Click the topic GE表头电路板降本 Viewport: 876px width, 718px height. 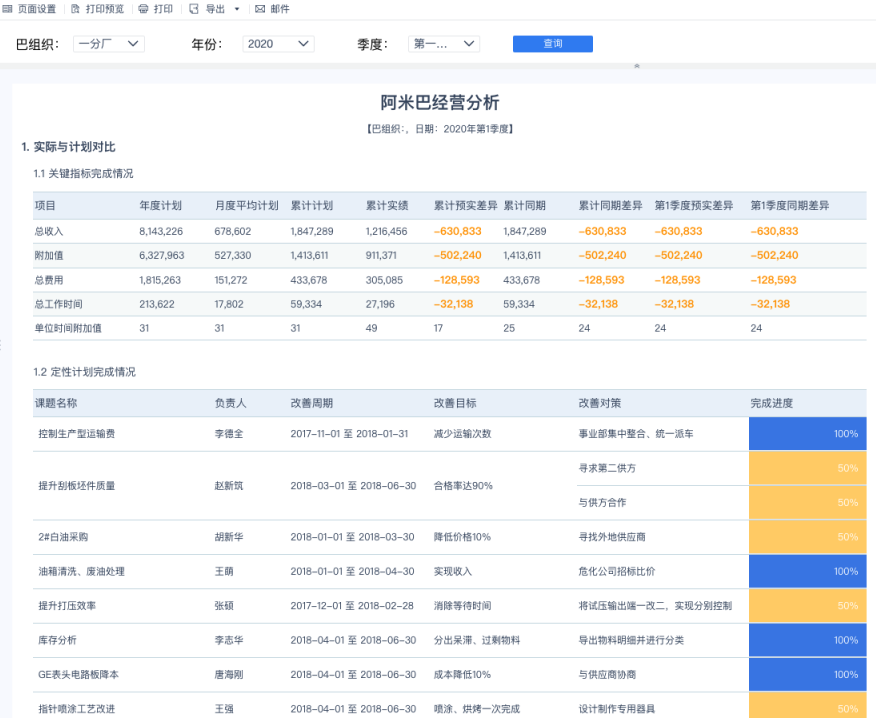point(78,674)
